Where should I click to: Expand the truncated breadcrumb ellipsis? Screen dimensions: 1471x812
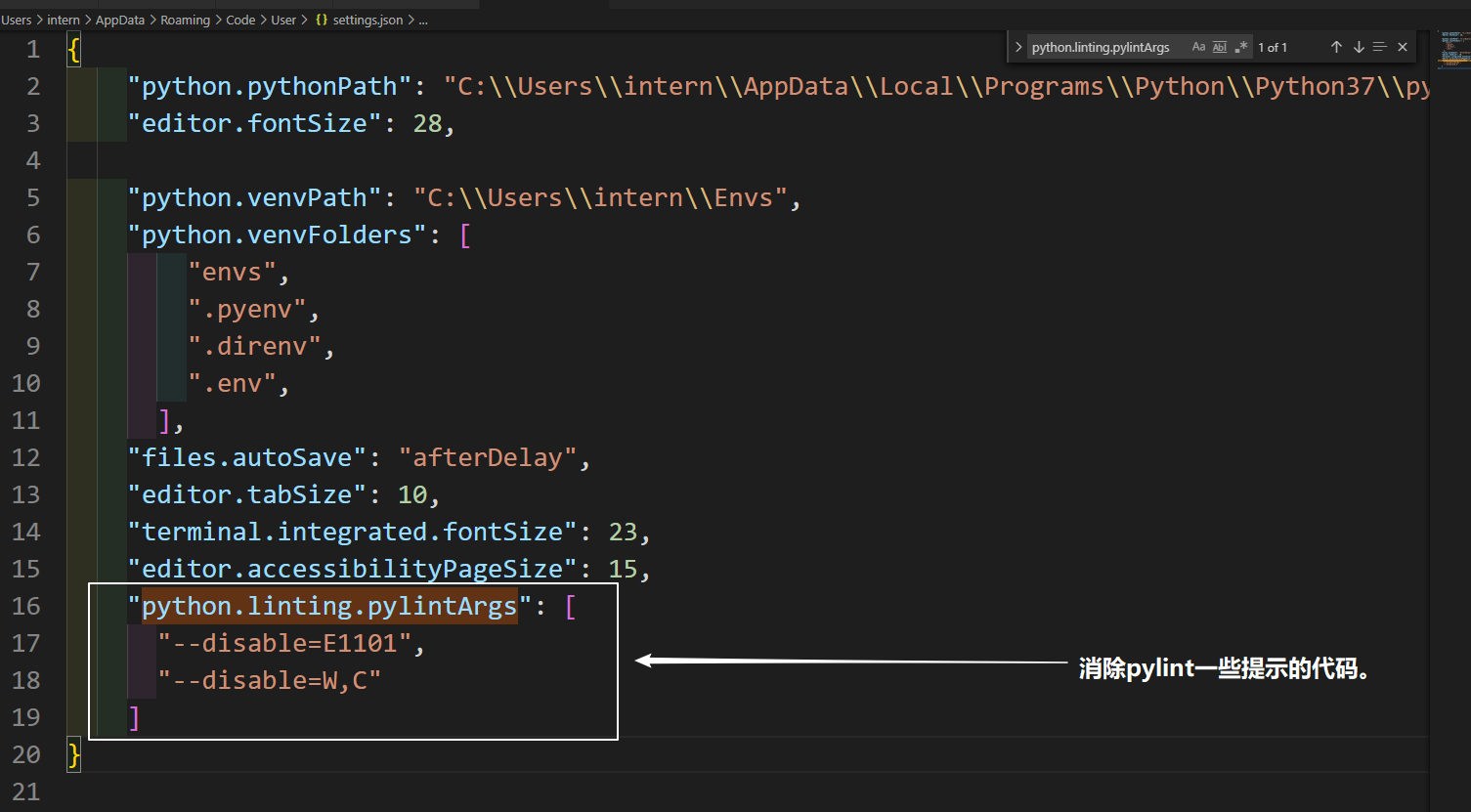[422, 19]
